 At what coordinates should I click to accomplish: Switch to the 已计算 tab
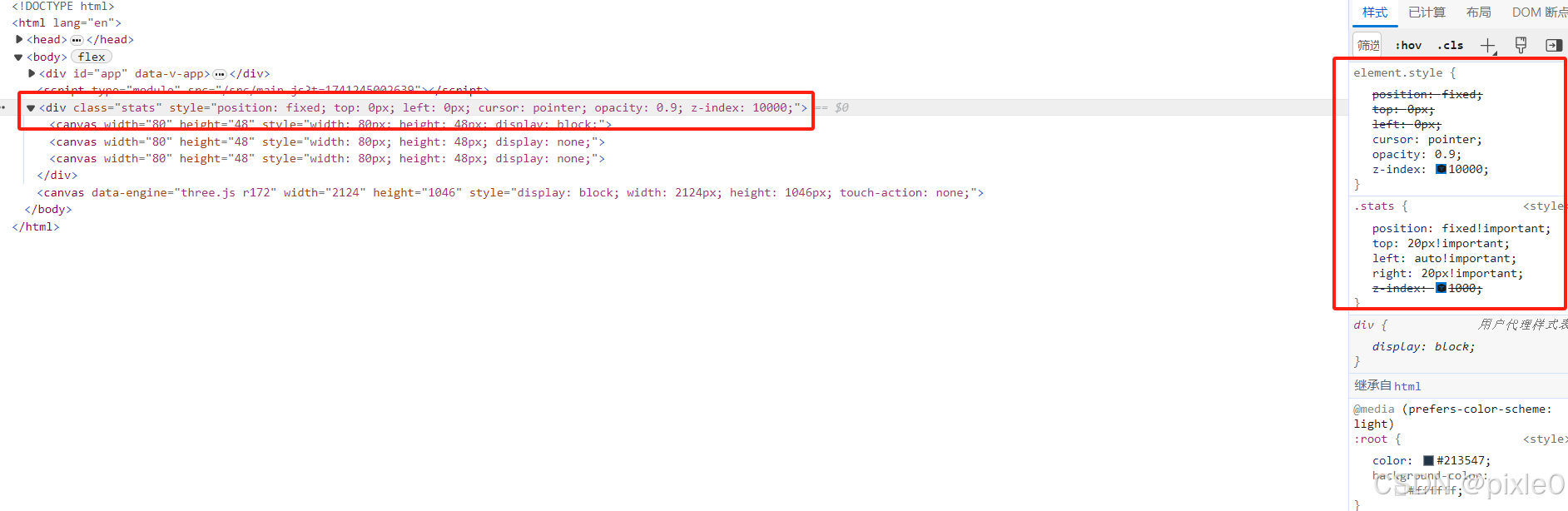pos(1427,12)
